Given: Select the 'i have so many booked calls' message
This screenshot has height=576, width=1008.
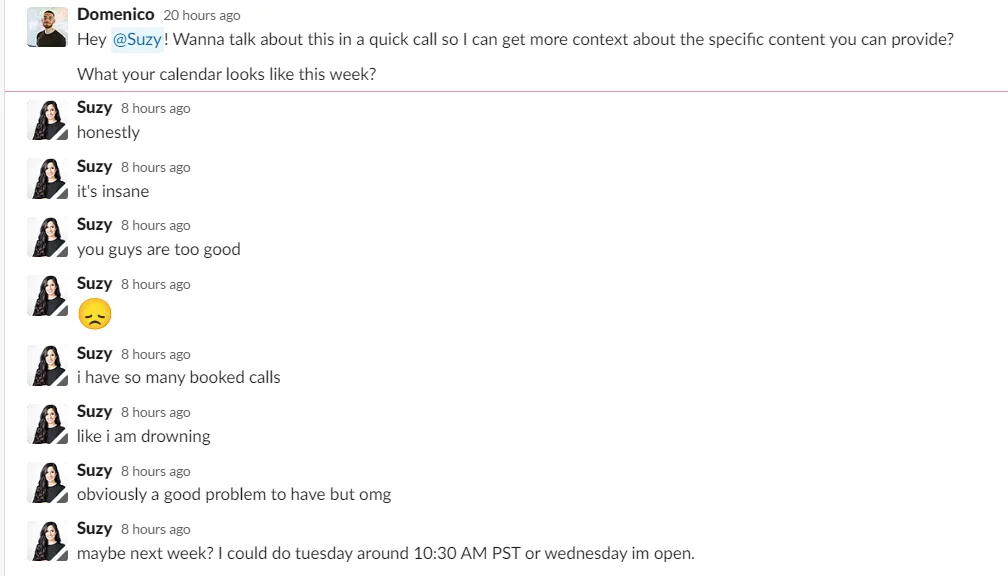Looking at the screenshot, I should 179,377.
